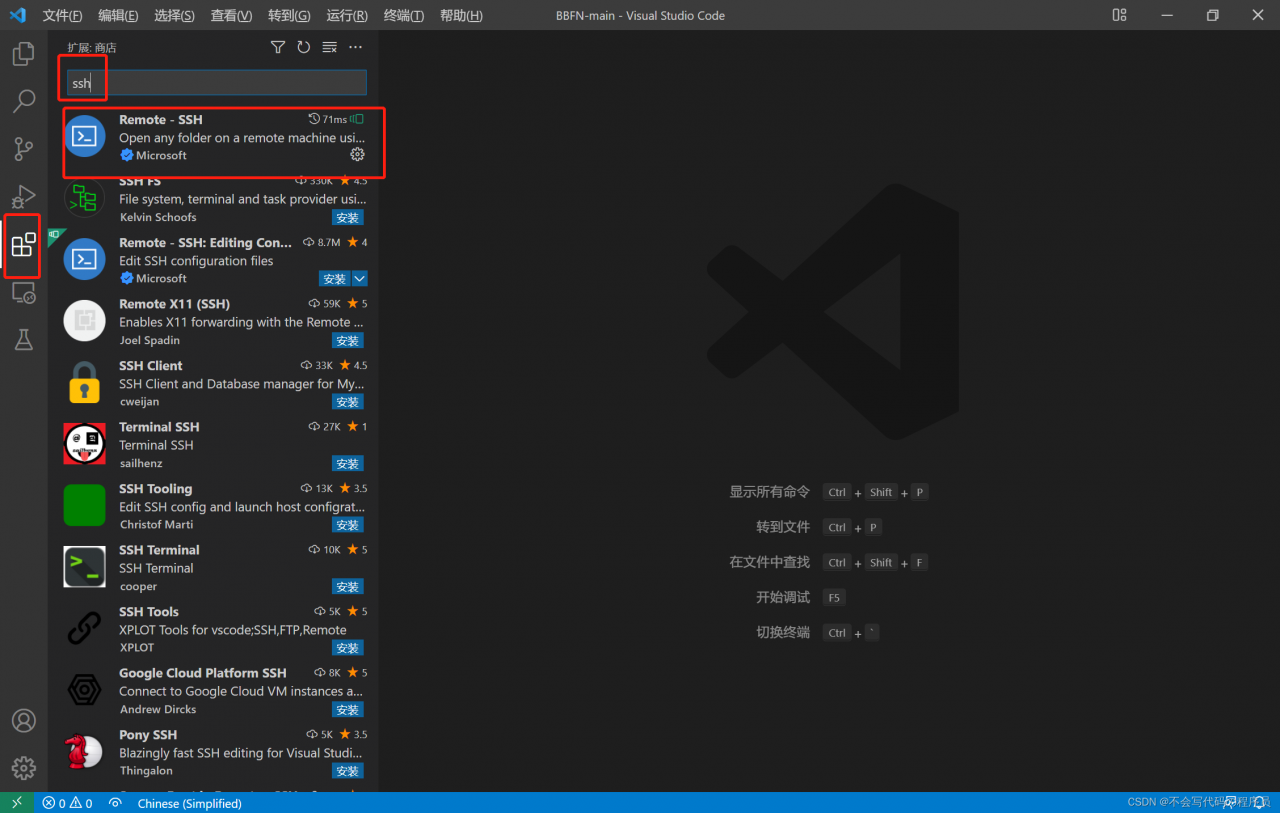Open the Extensions view in activity bar
The width and height of the screenshot is (1280, 813).
pos(24,244)
